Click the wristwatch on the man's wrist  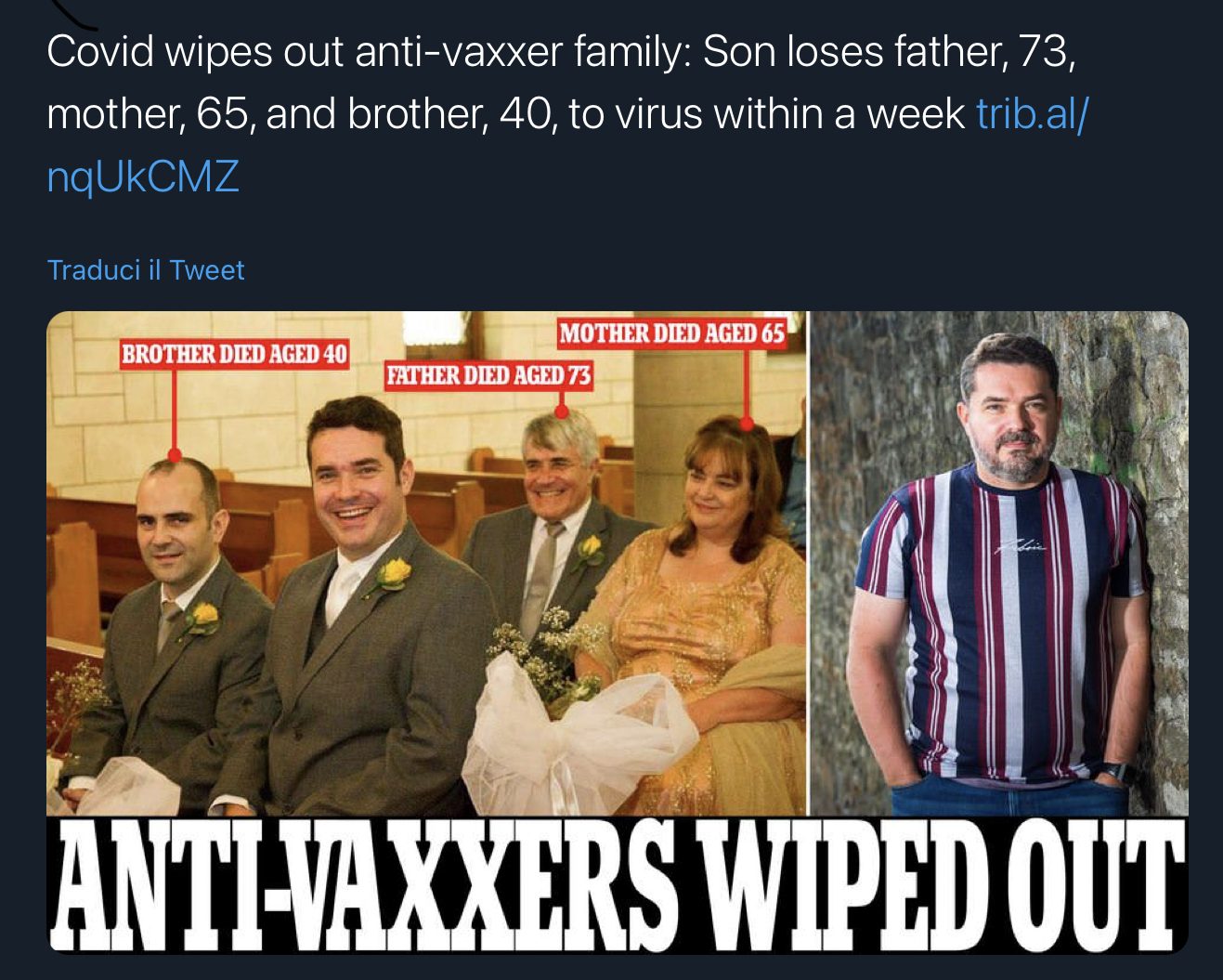[1118, 772]
